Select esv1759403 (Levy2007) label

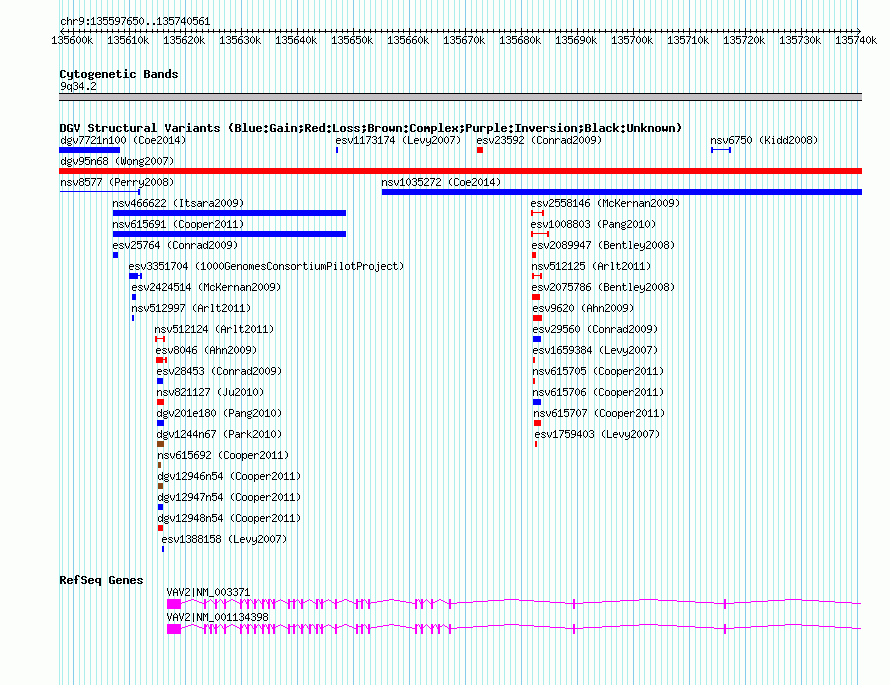pos(597,434)
